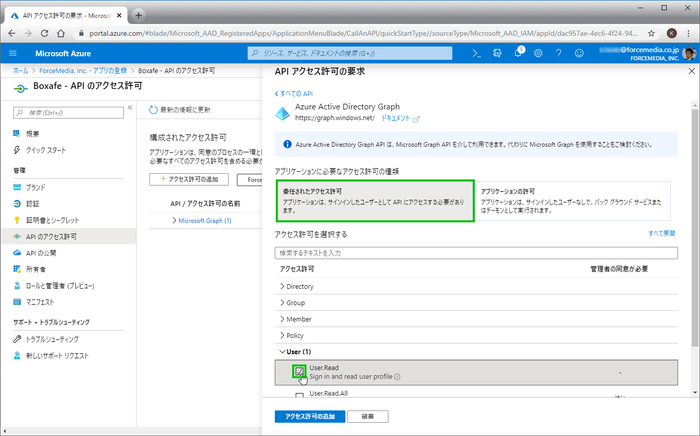Image resolution: width=700 pixels, height=436 pixels.
Task: Click the browser address bar
Action: (362, 33)
